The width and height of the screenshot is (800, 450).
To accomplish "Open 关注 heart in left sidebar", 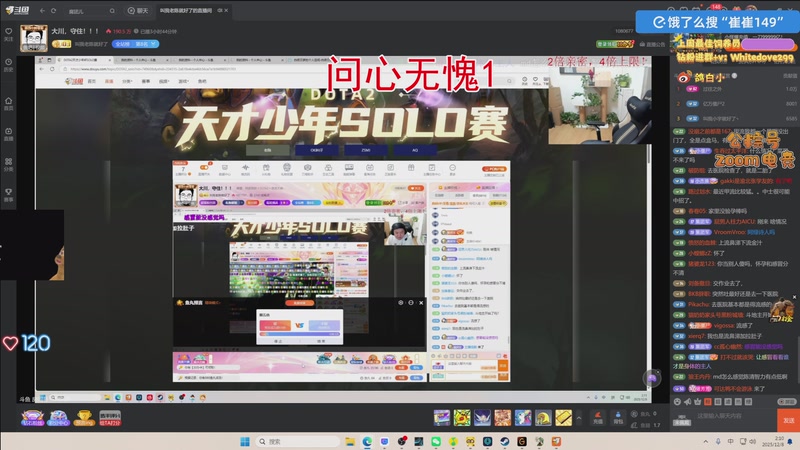I will click(x=8, y=34).
